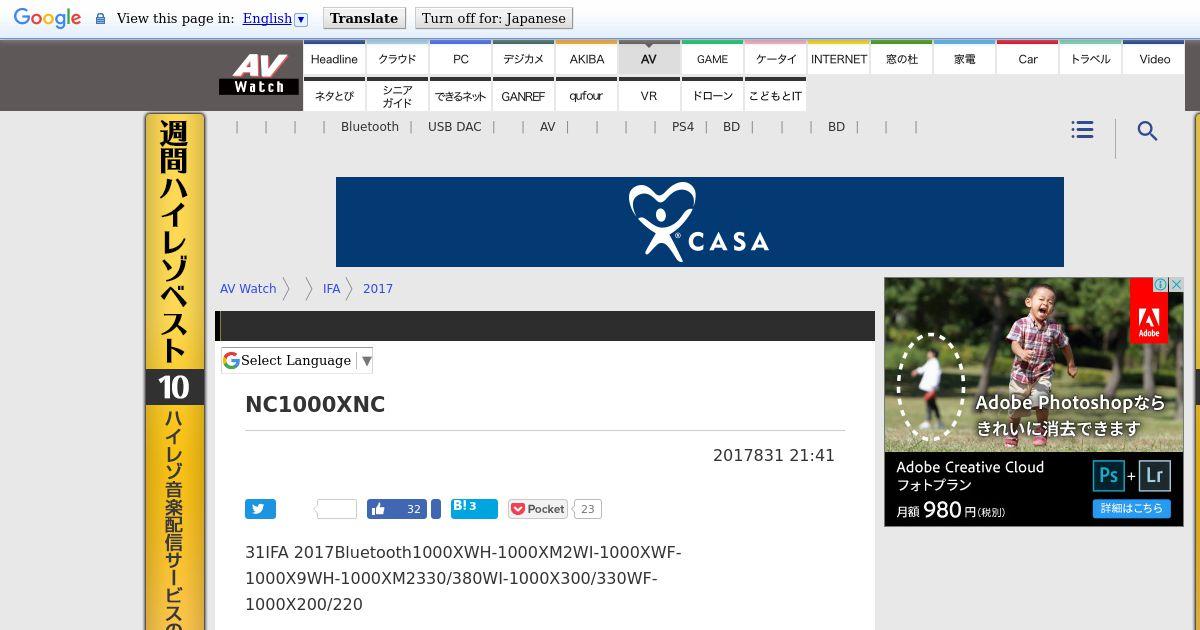Click the BD link next to PS4

tap(731, 127)
